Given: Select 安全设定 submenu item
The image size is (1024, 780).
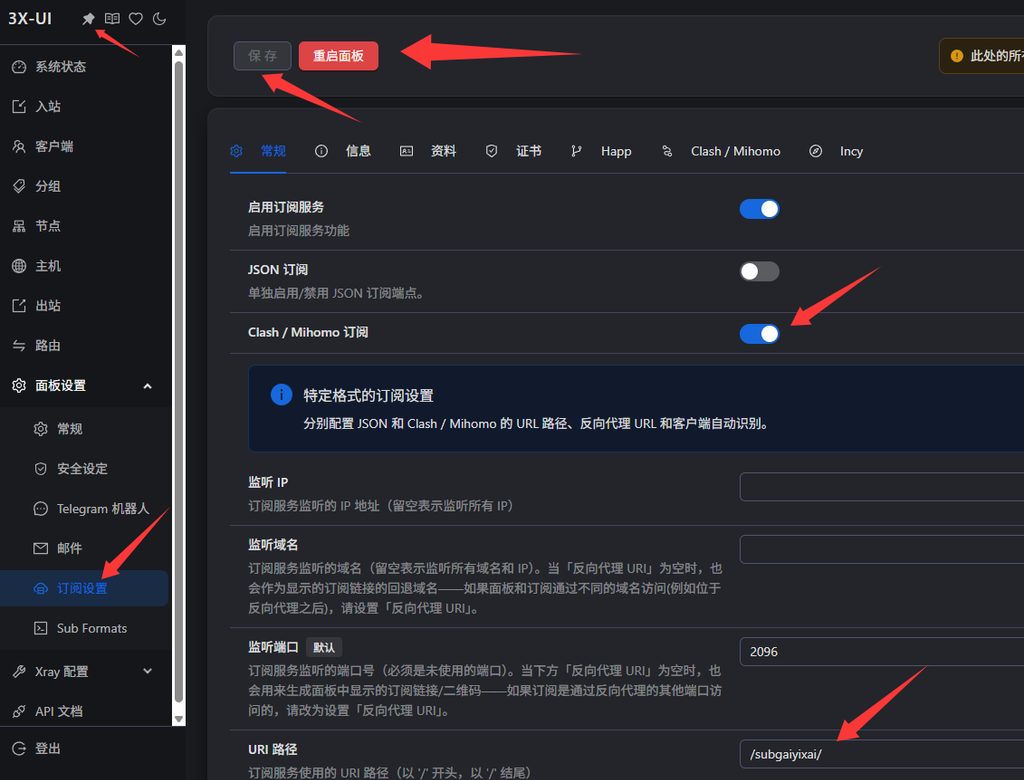Looking at the screenshot, I should click(85, 469).
